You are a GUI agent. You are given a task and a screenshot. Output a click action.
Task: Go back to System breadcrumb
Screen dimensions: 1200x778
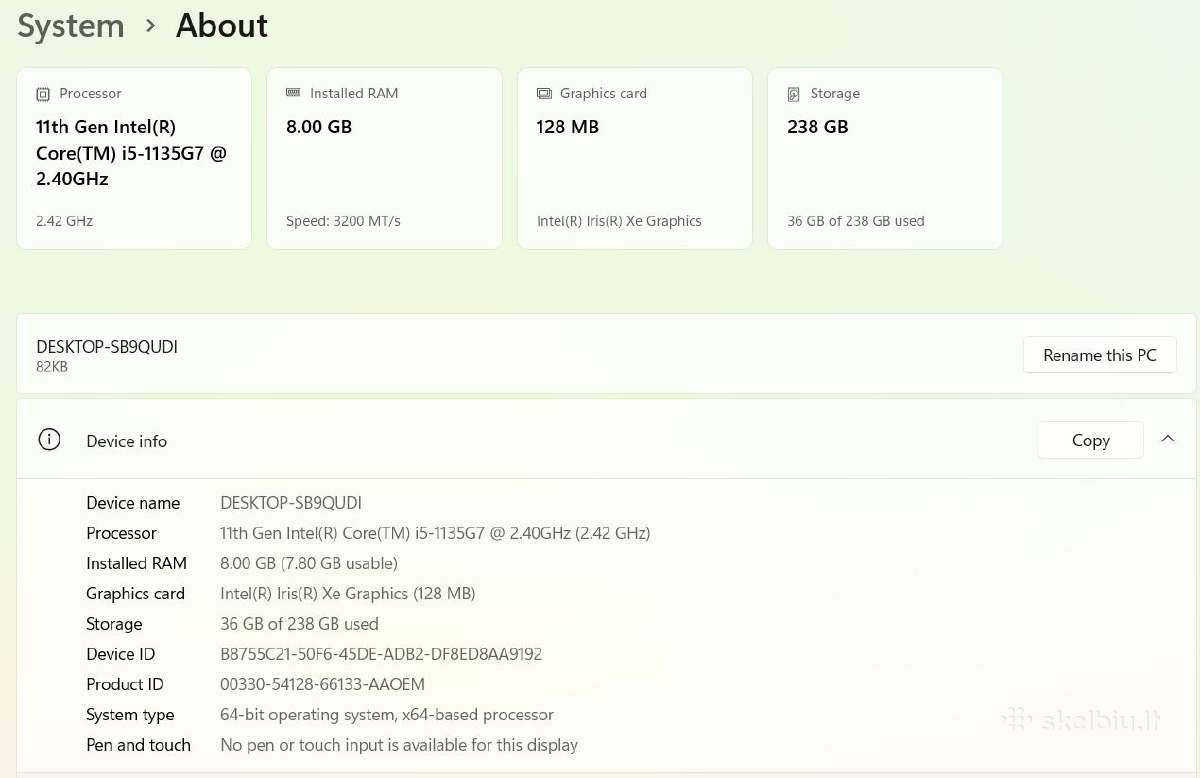click(71, 26)
